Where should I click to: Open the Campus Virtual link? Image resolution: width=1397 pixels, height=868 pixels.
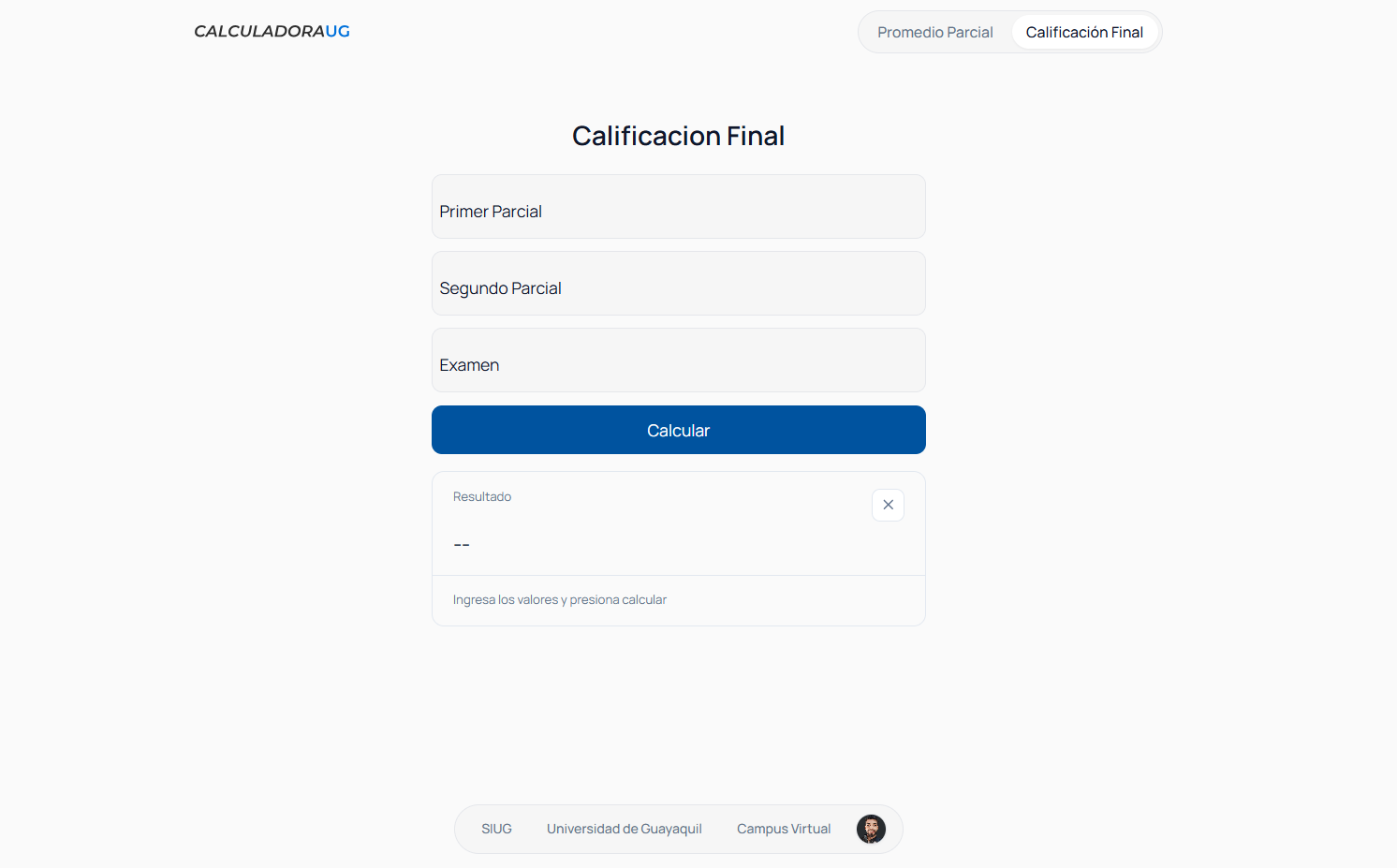tap(784, 829)
